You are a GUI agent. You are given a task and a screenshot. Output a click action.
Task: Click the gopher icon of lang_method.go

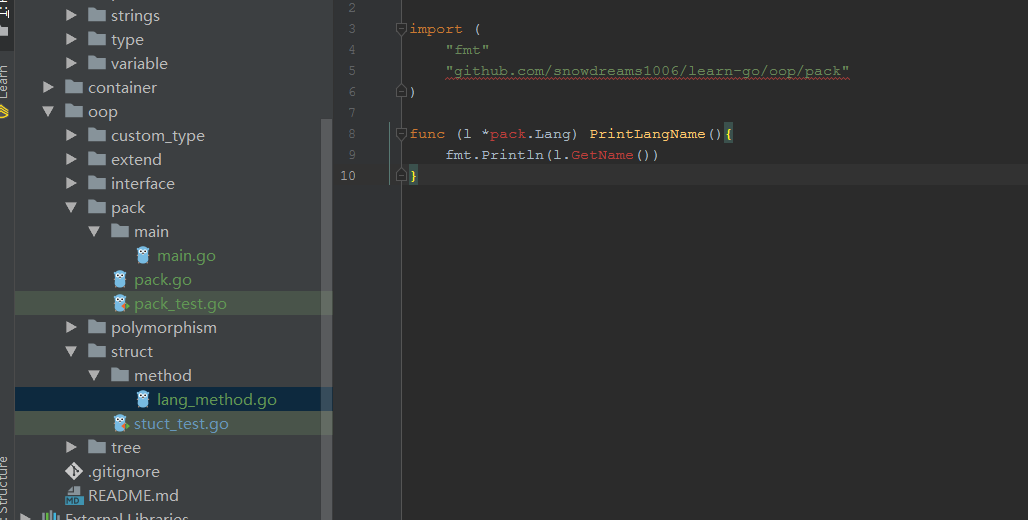tap(143, 399)
